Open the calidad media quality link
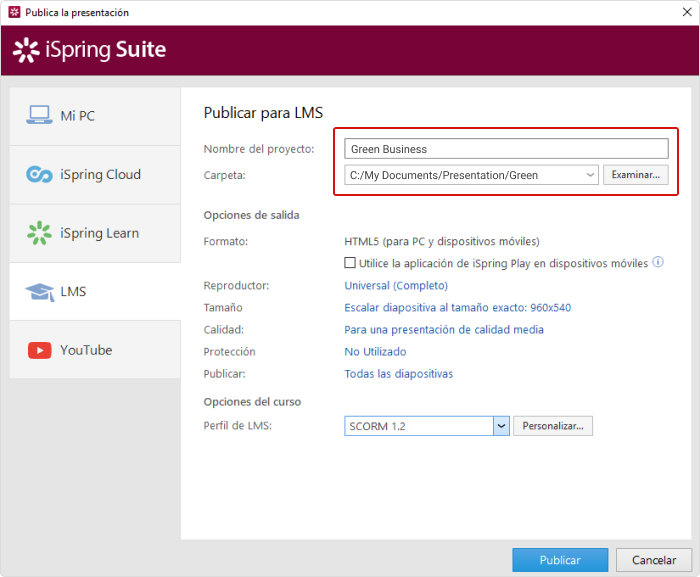Image resolution: width=700 pixels, height=577 pixels. tap(444, 330)
